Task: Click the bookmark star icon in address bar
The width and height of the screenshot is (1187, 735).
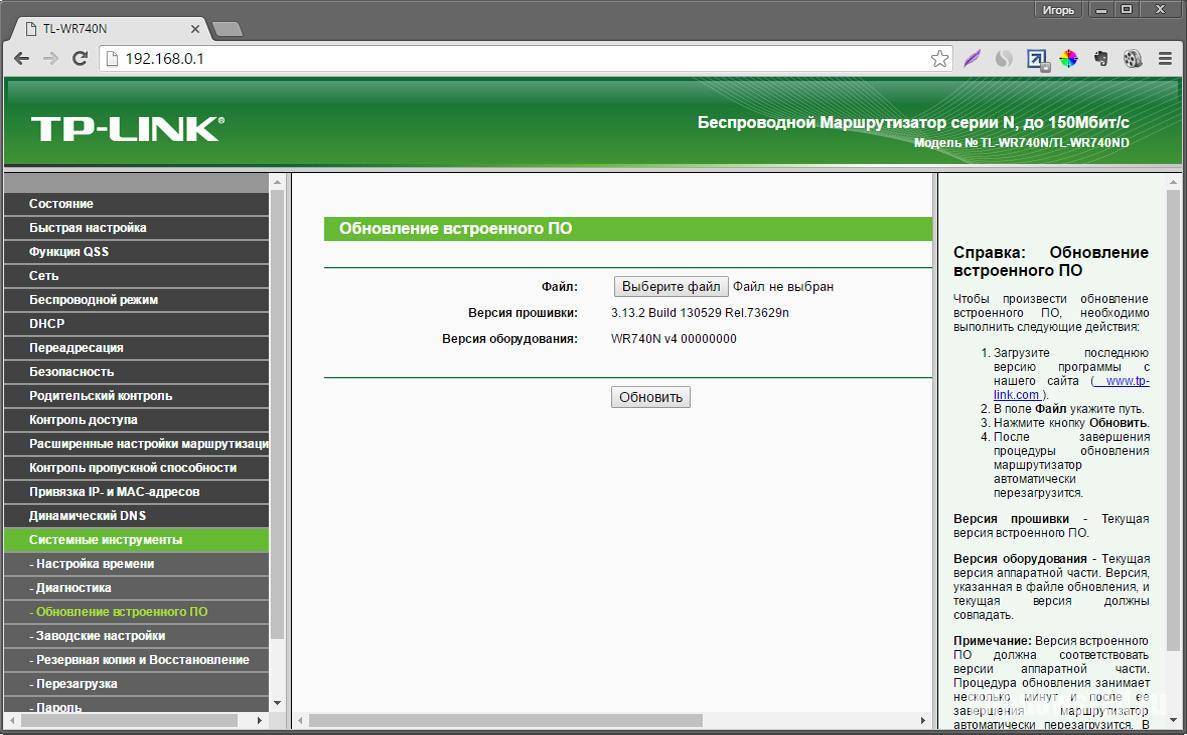Action: coord(939,59)
